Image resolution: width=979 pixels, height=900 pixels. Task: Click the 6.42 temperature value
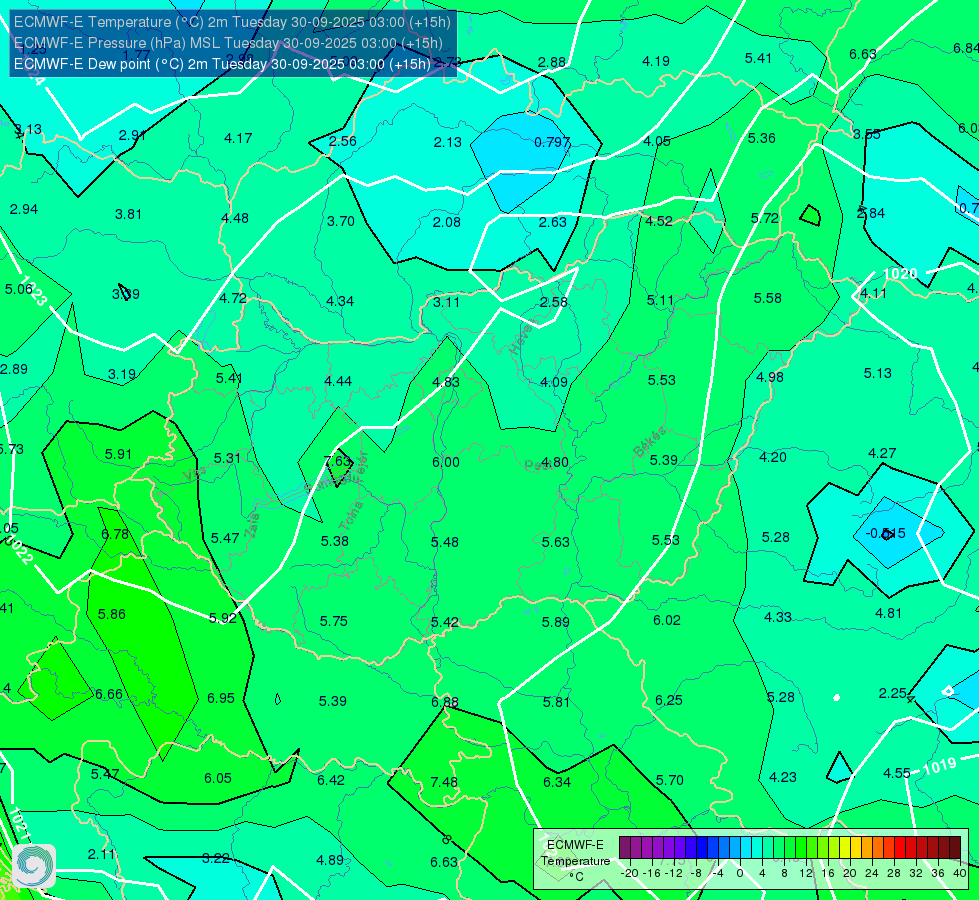[x=331, y=780]
